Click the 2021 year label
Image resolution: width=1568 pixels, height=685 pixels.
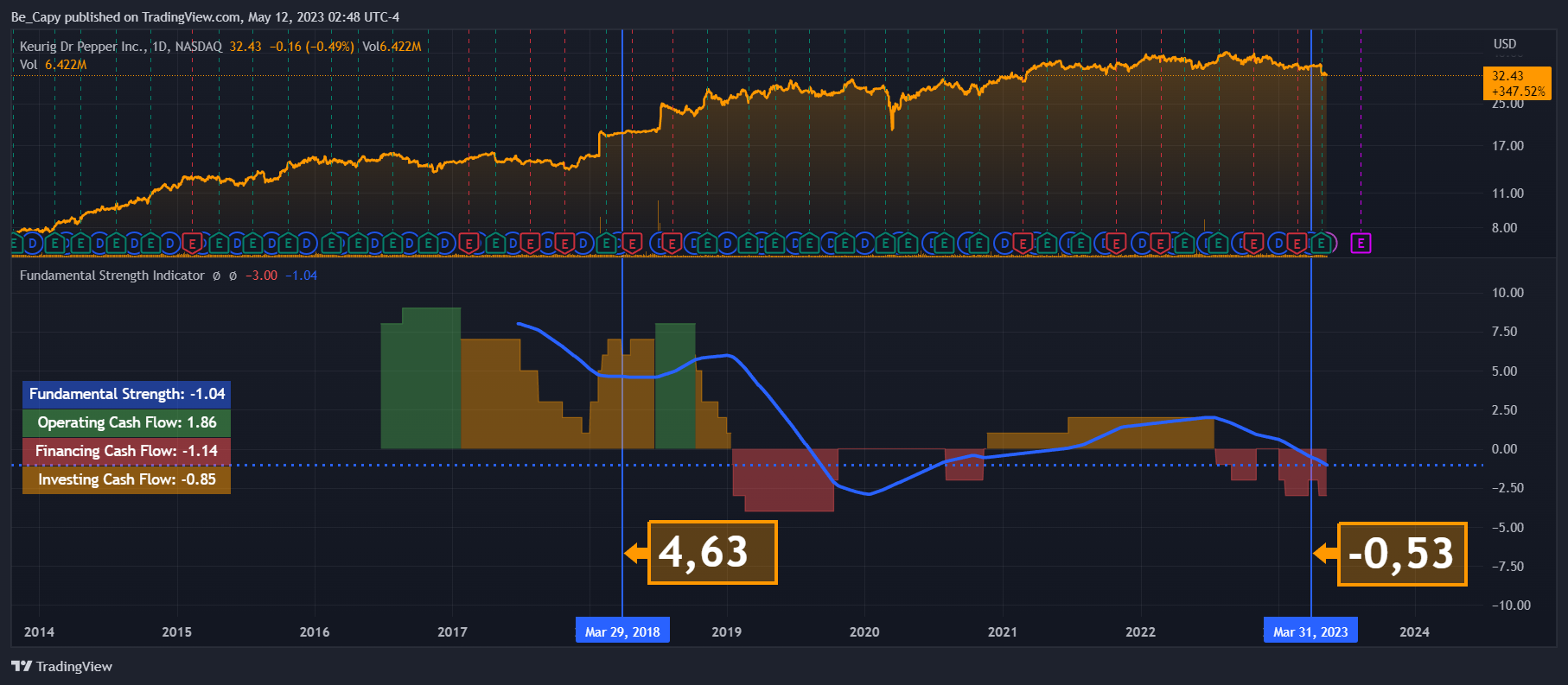(x=1003, y=632)
